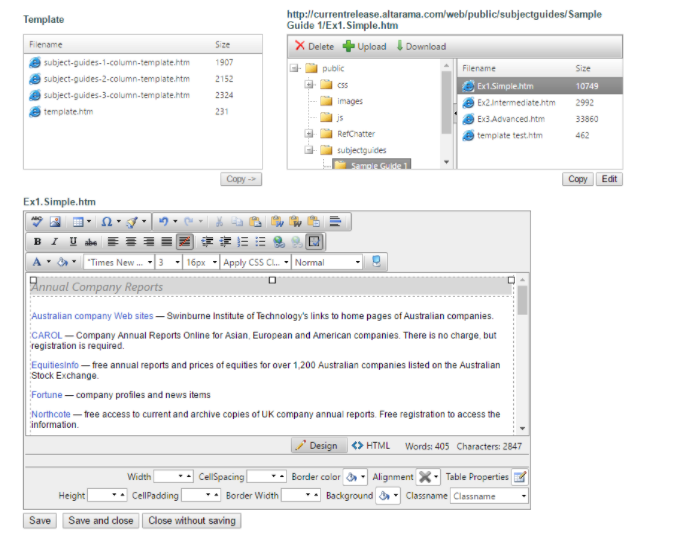Image resolution: width=693 pixels, height=557 pixels.
Task: Toggle underline formatting
Action: coord(73,242)
